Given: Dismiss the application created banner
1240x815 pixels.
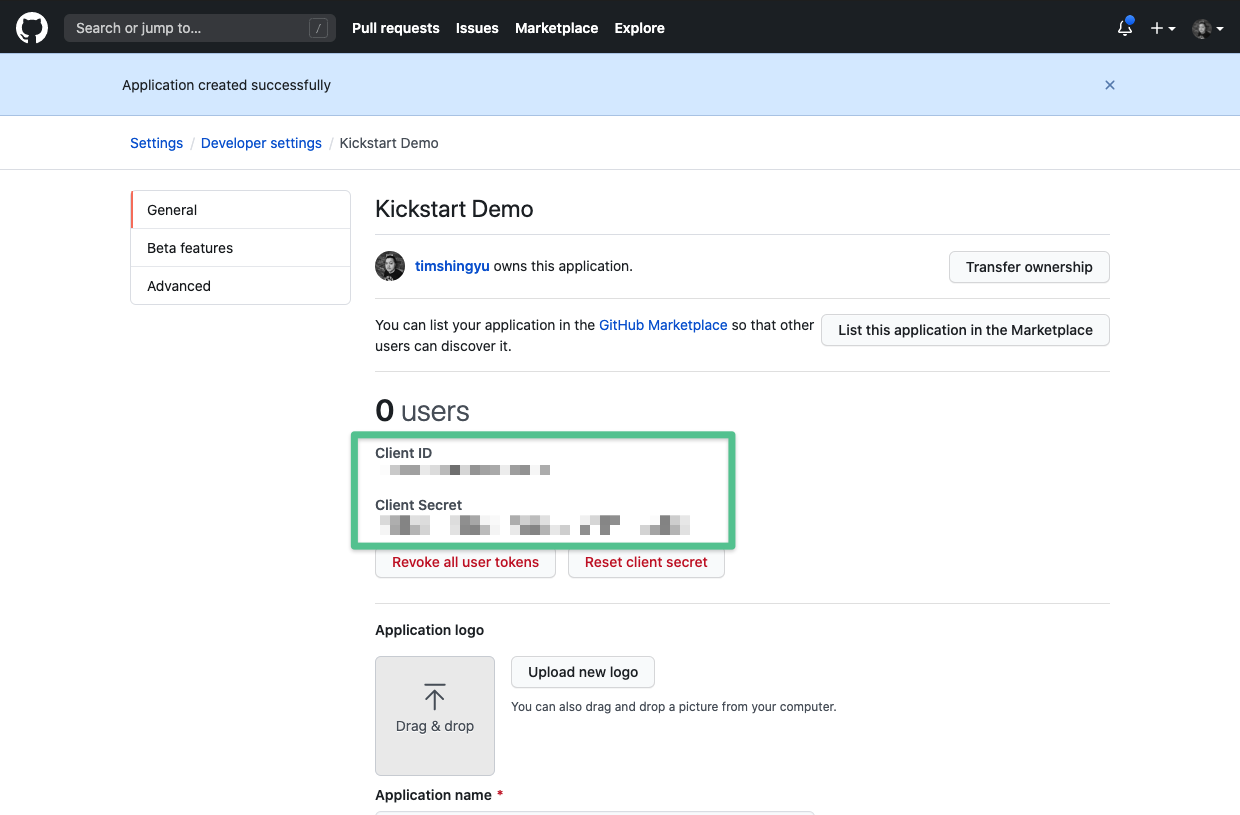Looking at the screenshot, I should point(1110,85).
